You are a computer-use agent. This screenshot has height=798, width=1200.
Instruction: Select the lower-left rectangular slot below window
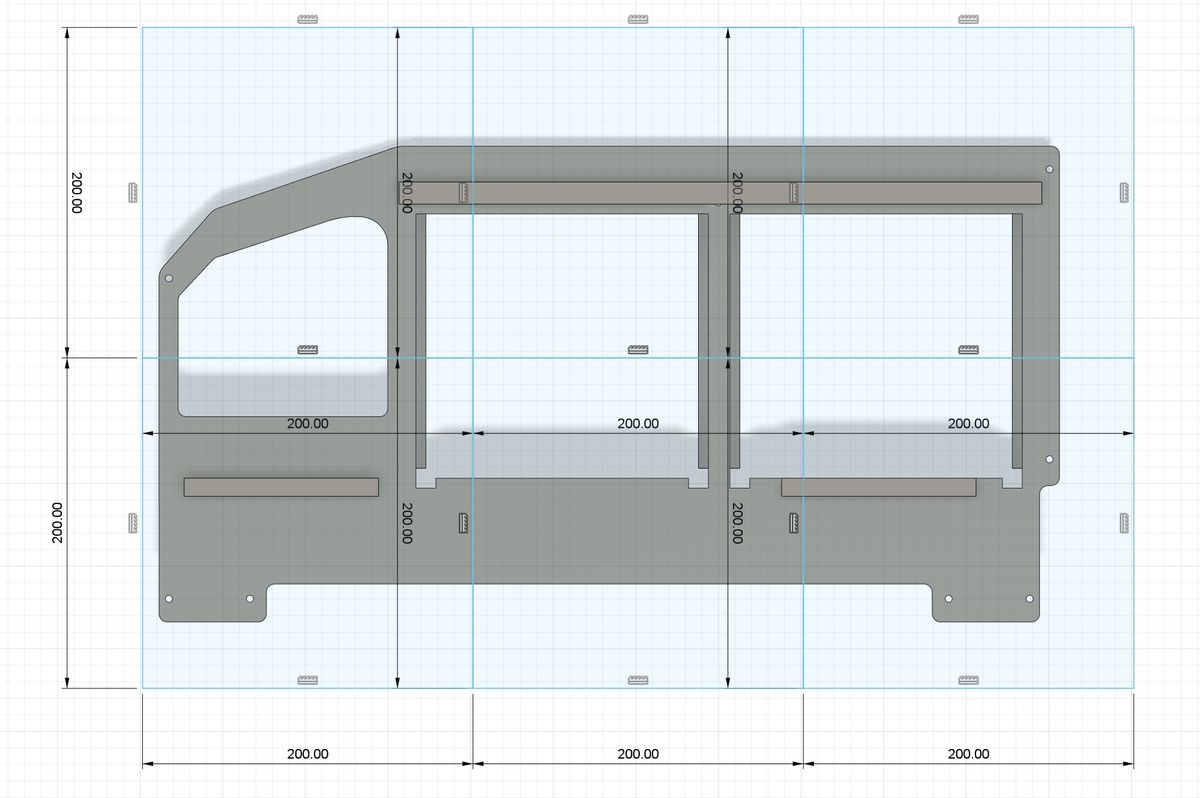[x=281, y=487]
